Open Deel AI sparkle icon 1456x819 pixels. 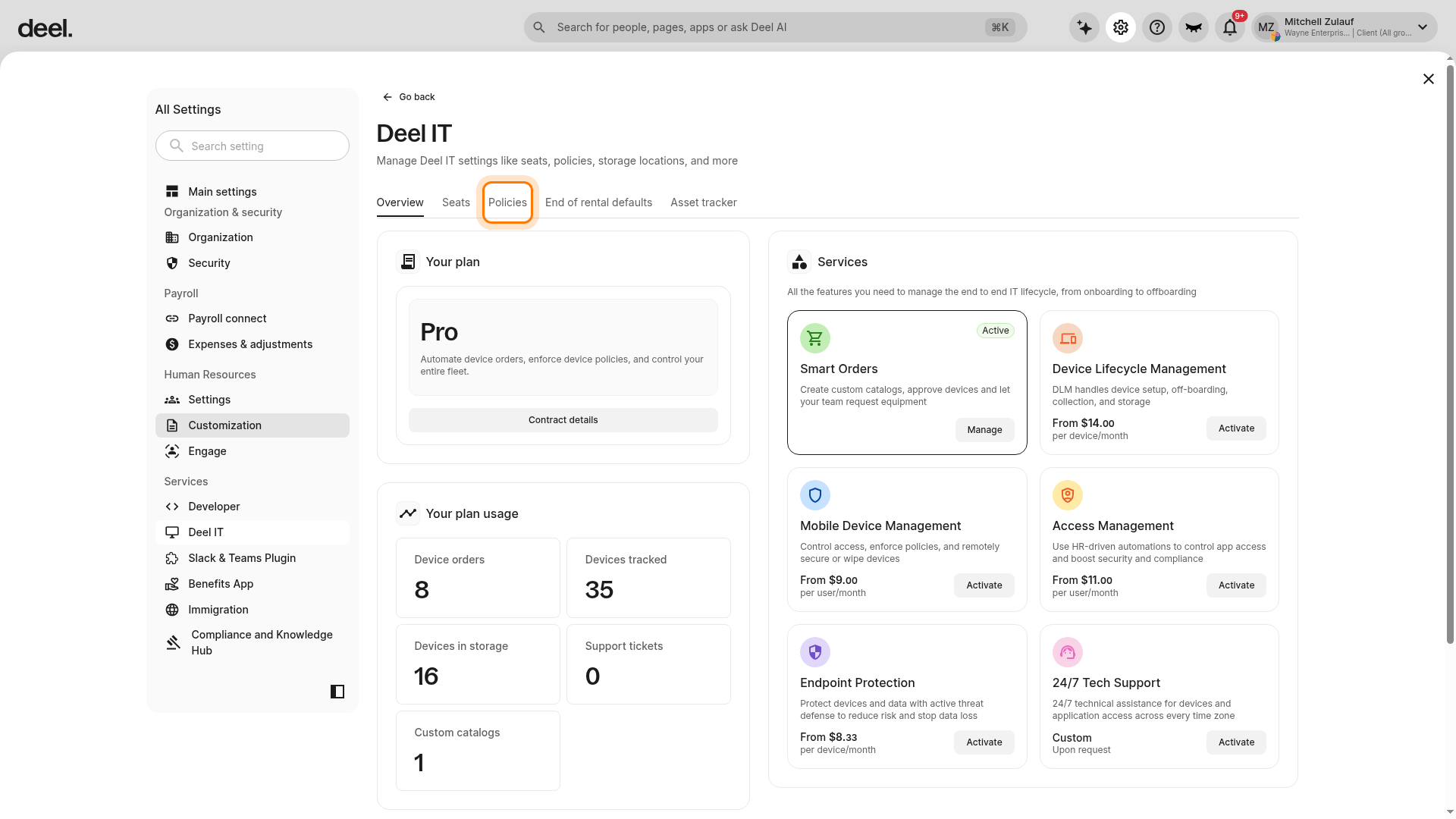click(1084, 27)
